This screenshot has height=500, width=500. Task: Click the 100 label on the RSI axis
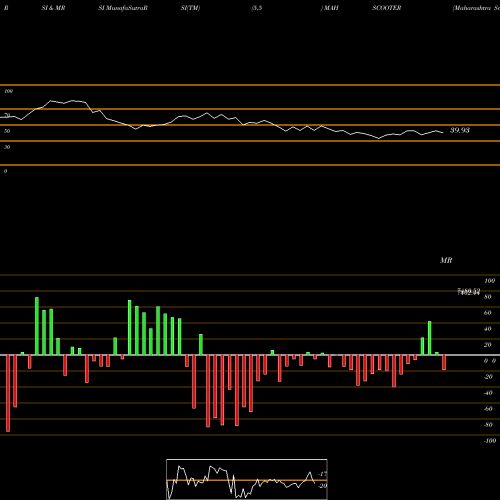(x=9, y=91)
